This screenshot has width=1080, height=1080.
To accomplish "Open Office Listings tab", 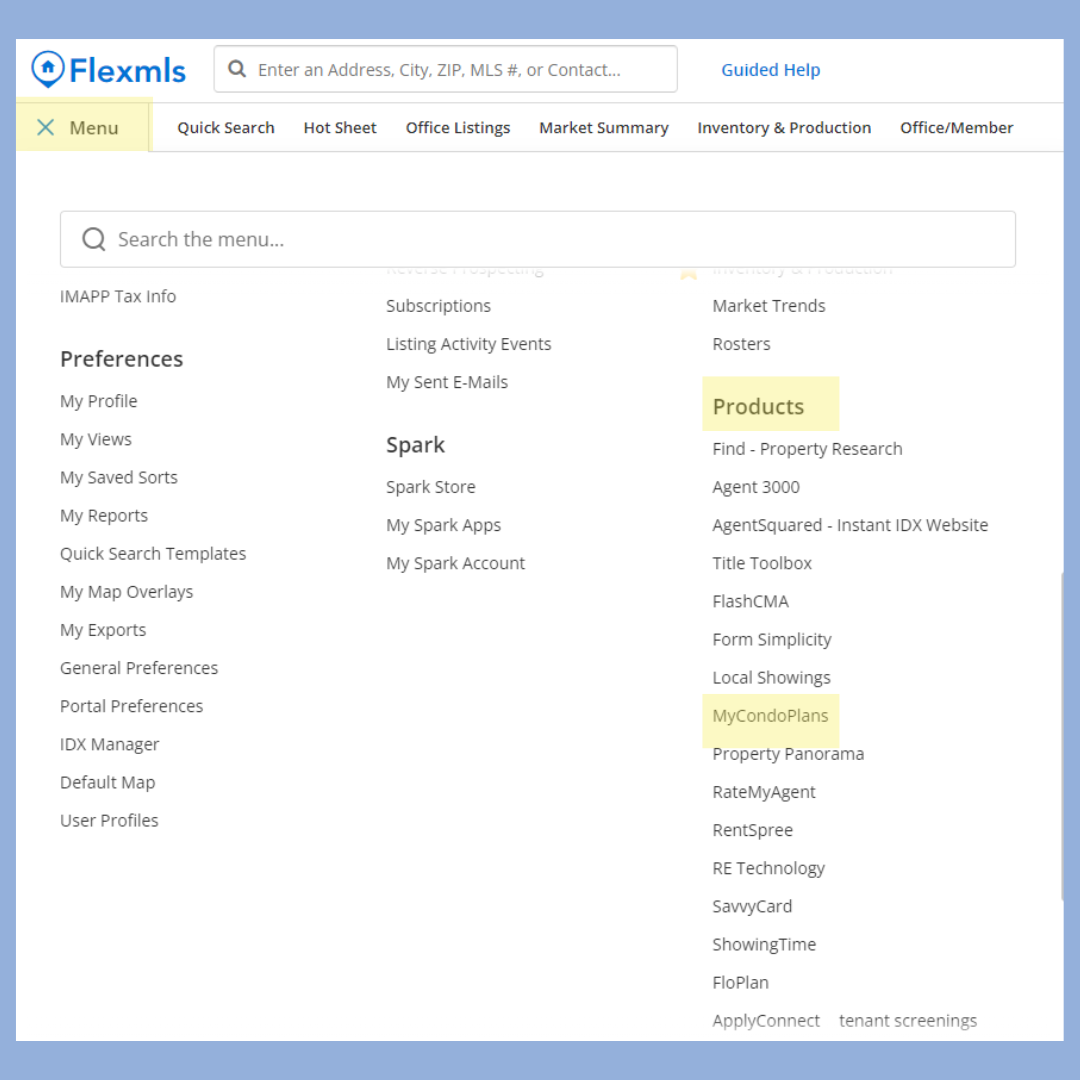I will point(458,128).
